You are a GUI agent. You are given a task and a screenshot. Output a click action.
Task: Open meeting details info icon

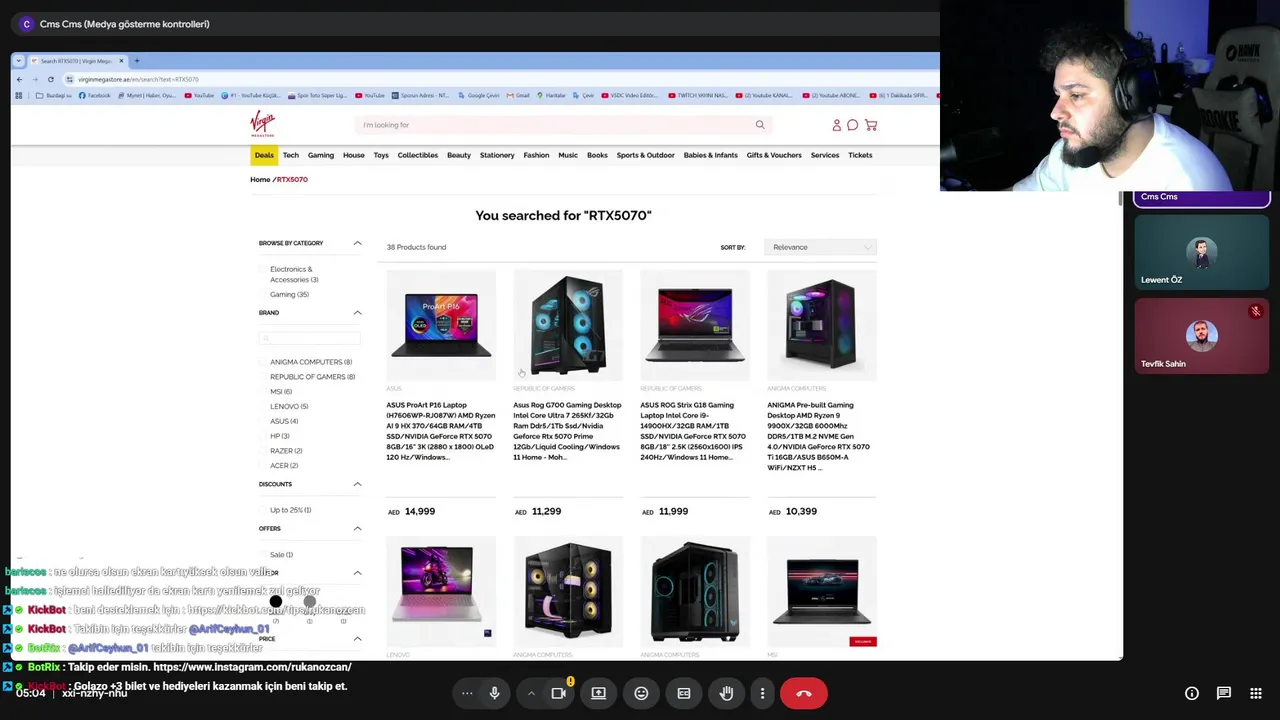1192,693
